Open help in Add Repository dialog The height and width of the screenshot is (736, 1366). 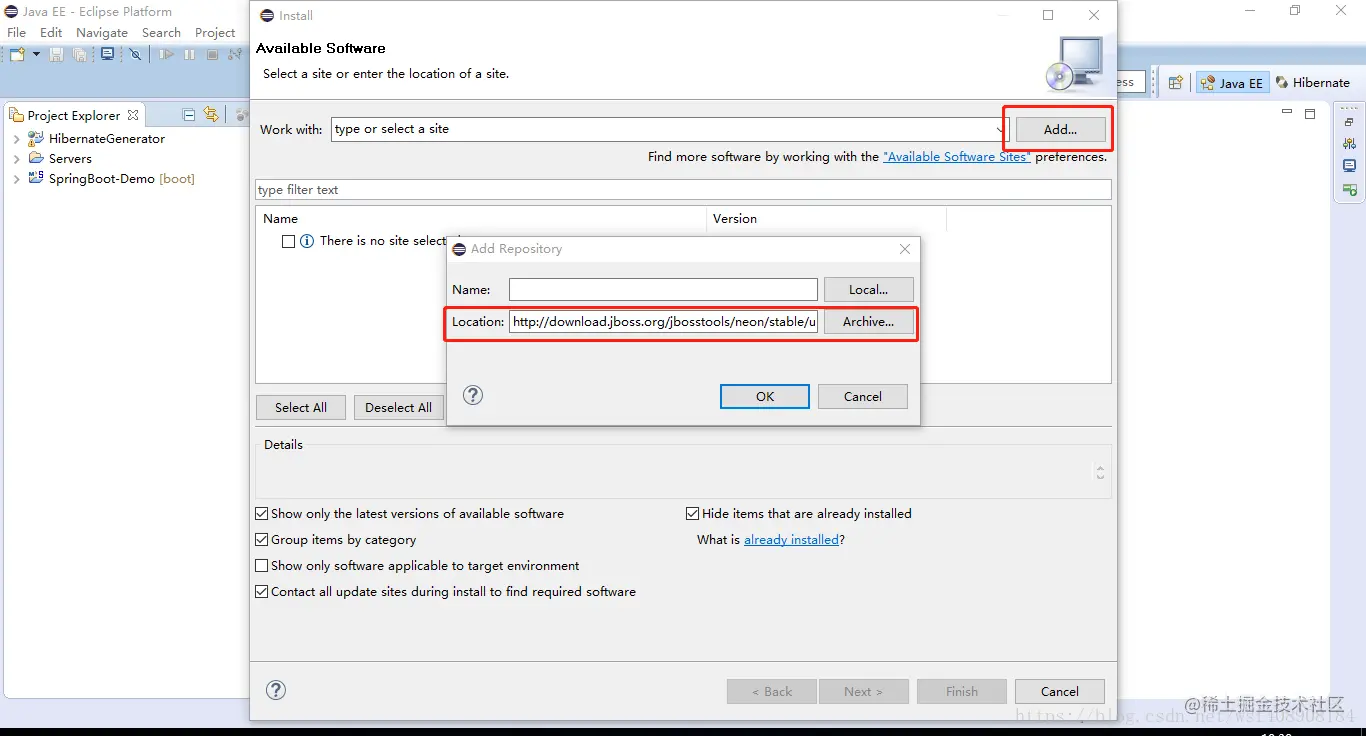point(474,395)
